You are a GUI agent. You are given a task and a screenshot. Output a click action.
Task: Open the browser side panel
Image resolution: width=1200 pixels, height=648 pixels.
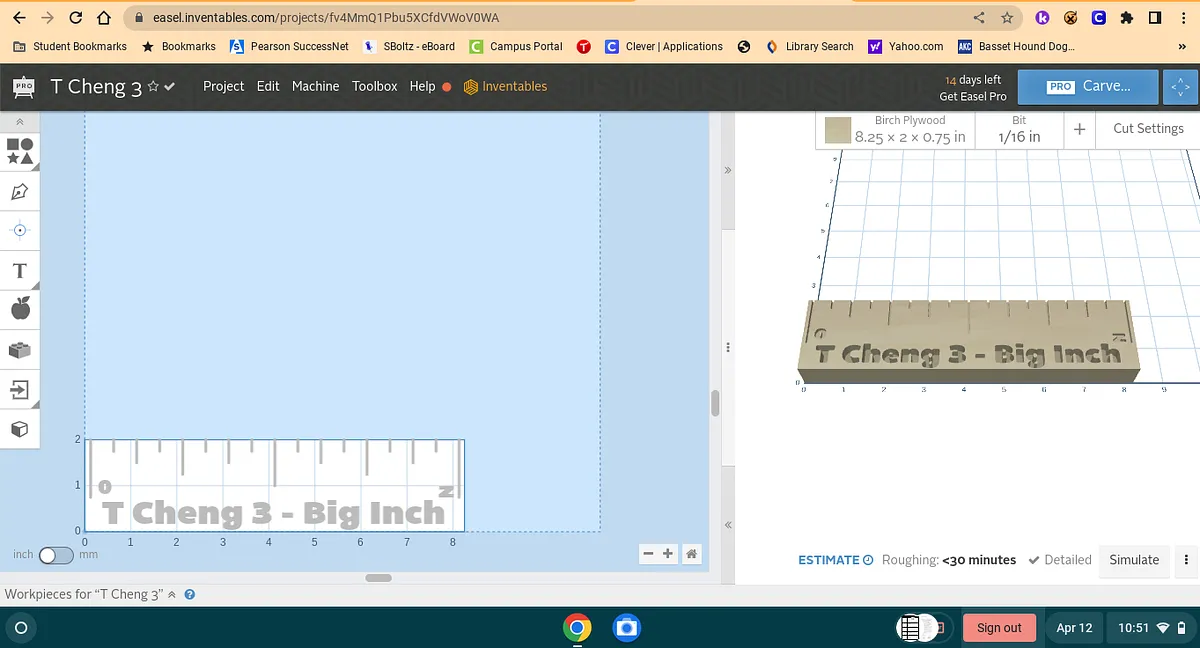(1154, 18)
